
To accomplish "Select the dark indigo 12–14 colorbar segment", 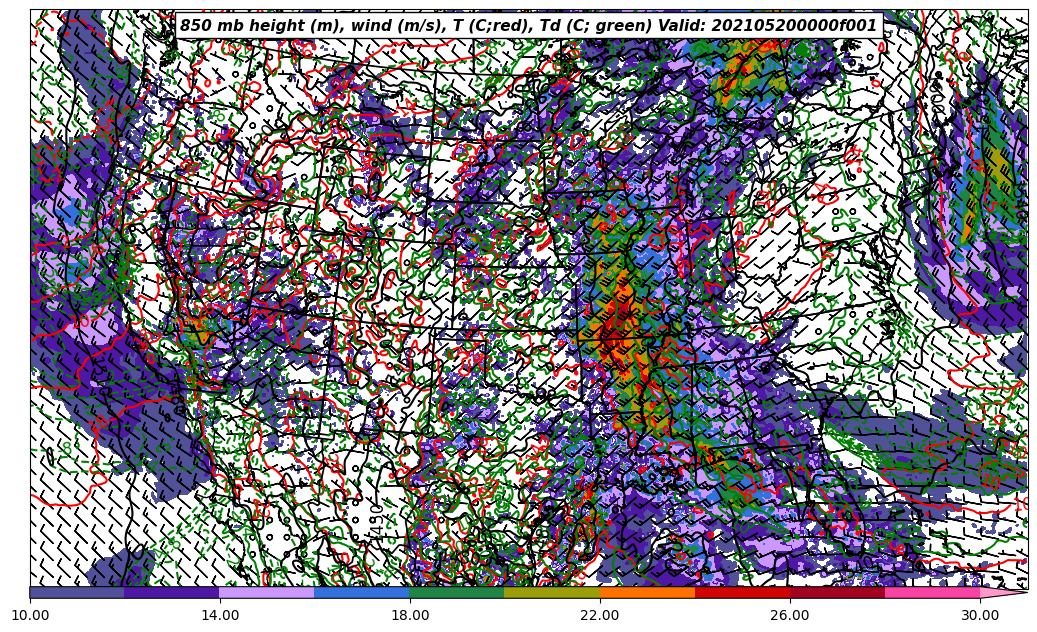I will (x=172, y=592).
